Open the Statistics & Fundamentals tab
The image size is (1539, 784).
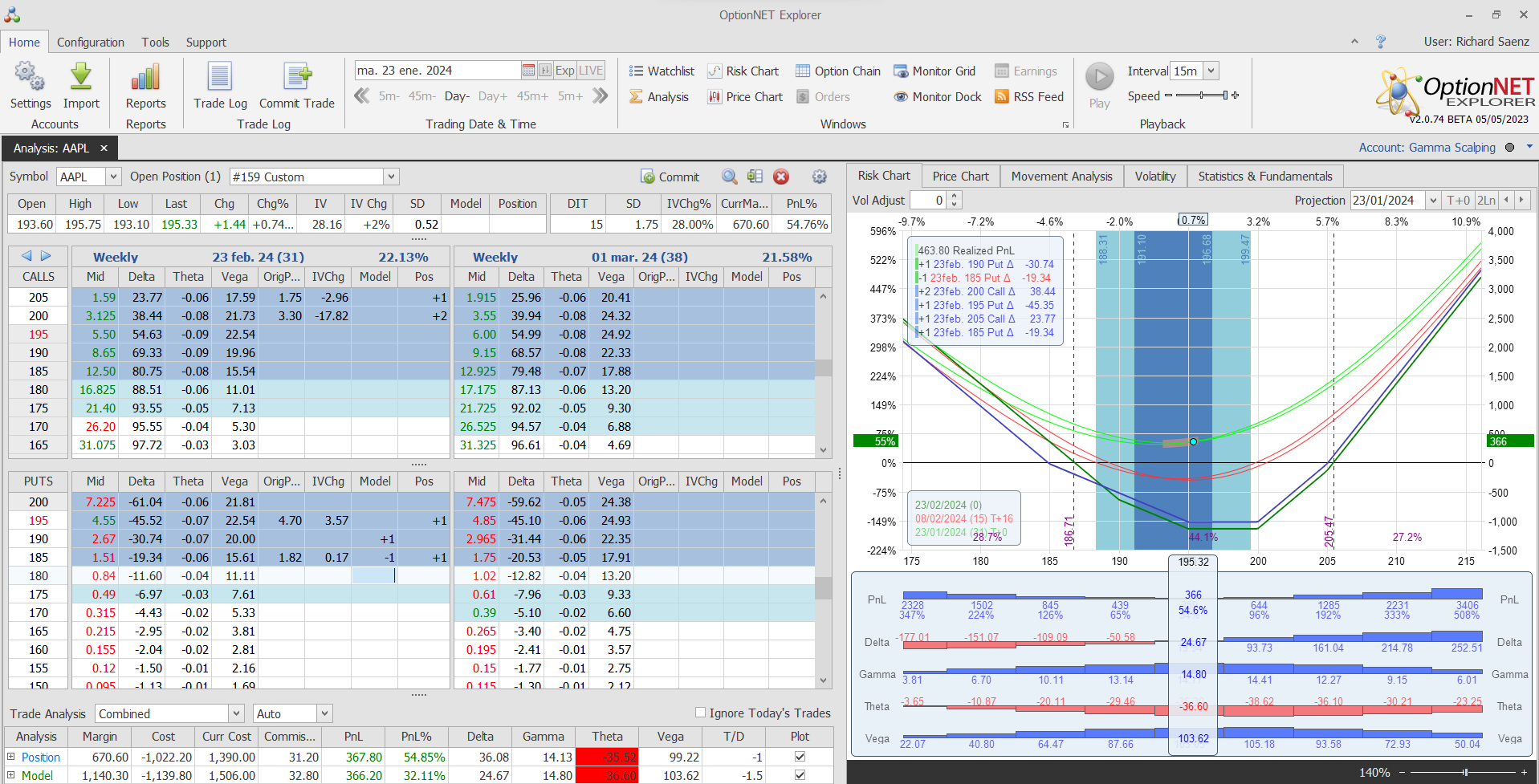point(1265,177)
